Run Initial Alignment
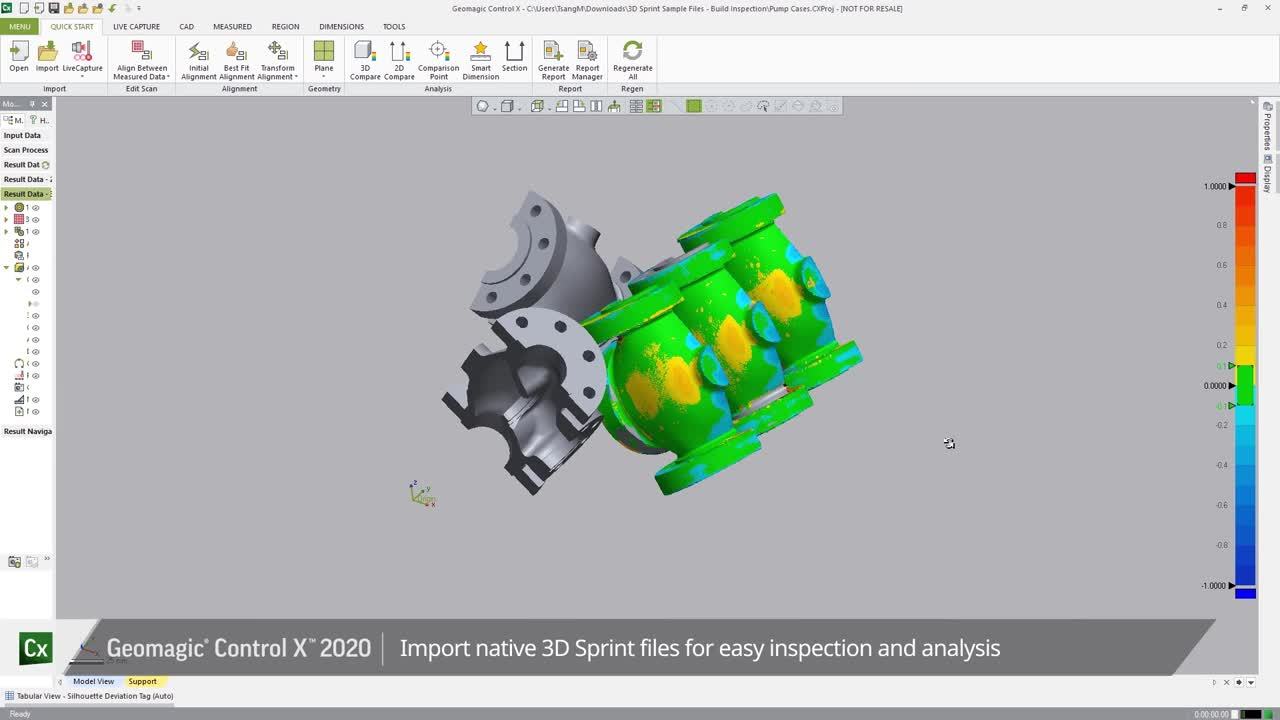This screenshot has width=1280, height=720. tap(199, 59)
